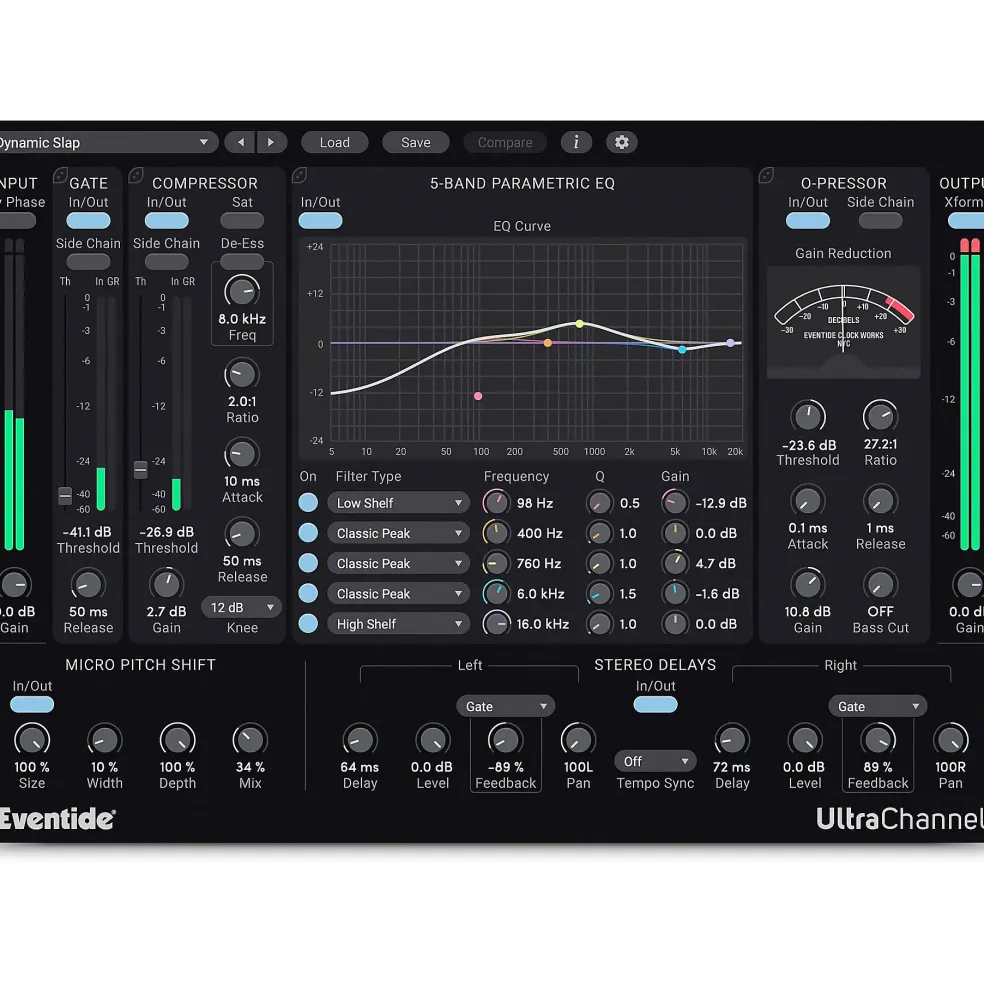The height and width of the screenshot is (985, 984).
Task: Disable Low Shelf band On button
Action: [x=308, y=503]
